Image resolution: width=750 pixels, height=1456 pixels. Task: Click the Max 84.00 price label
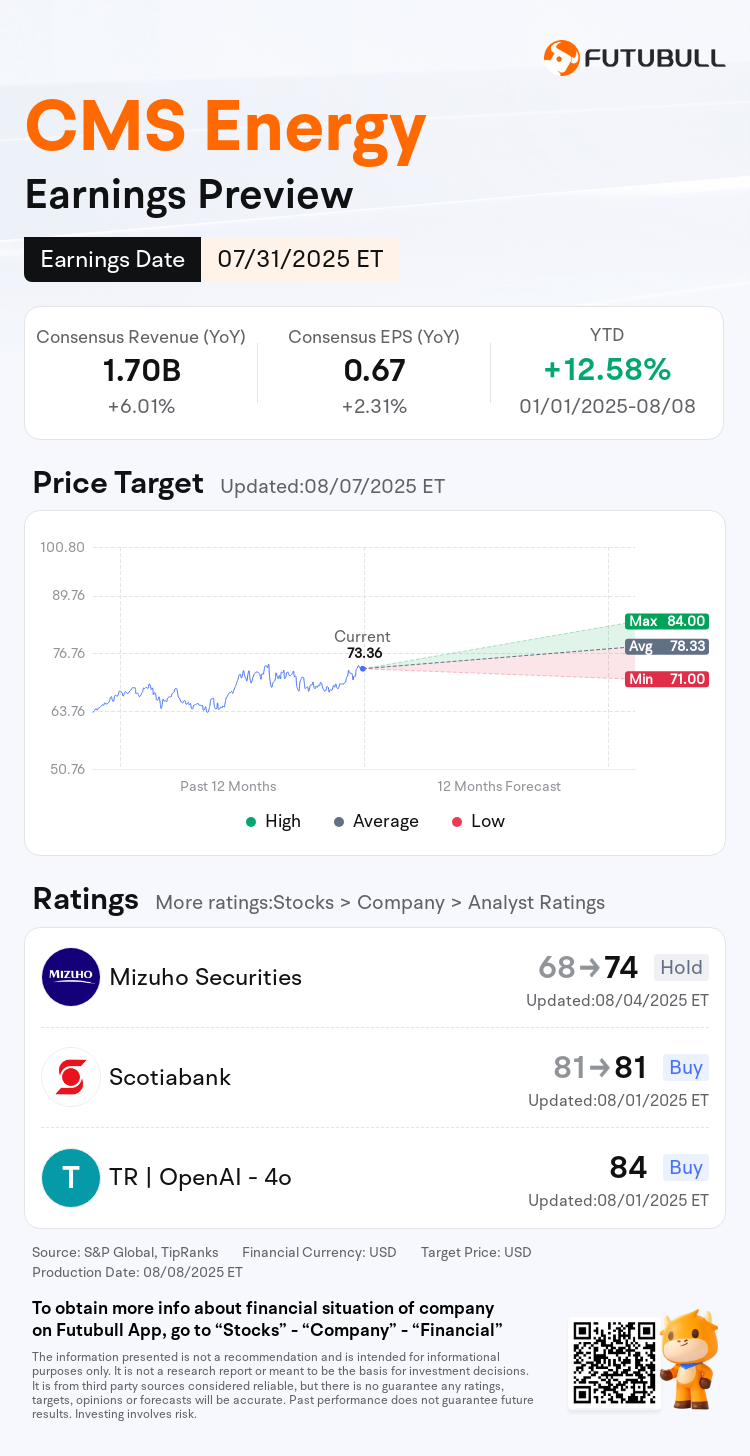tap(667, 621)
